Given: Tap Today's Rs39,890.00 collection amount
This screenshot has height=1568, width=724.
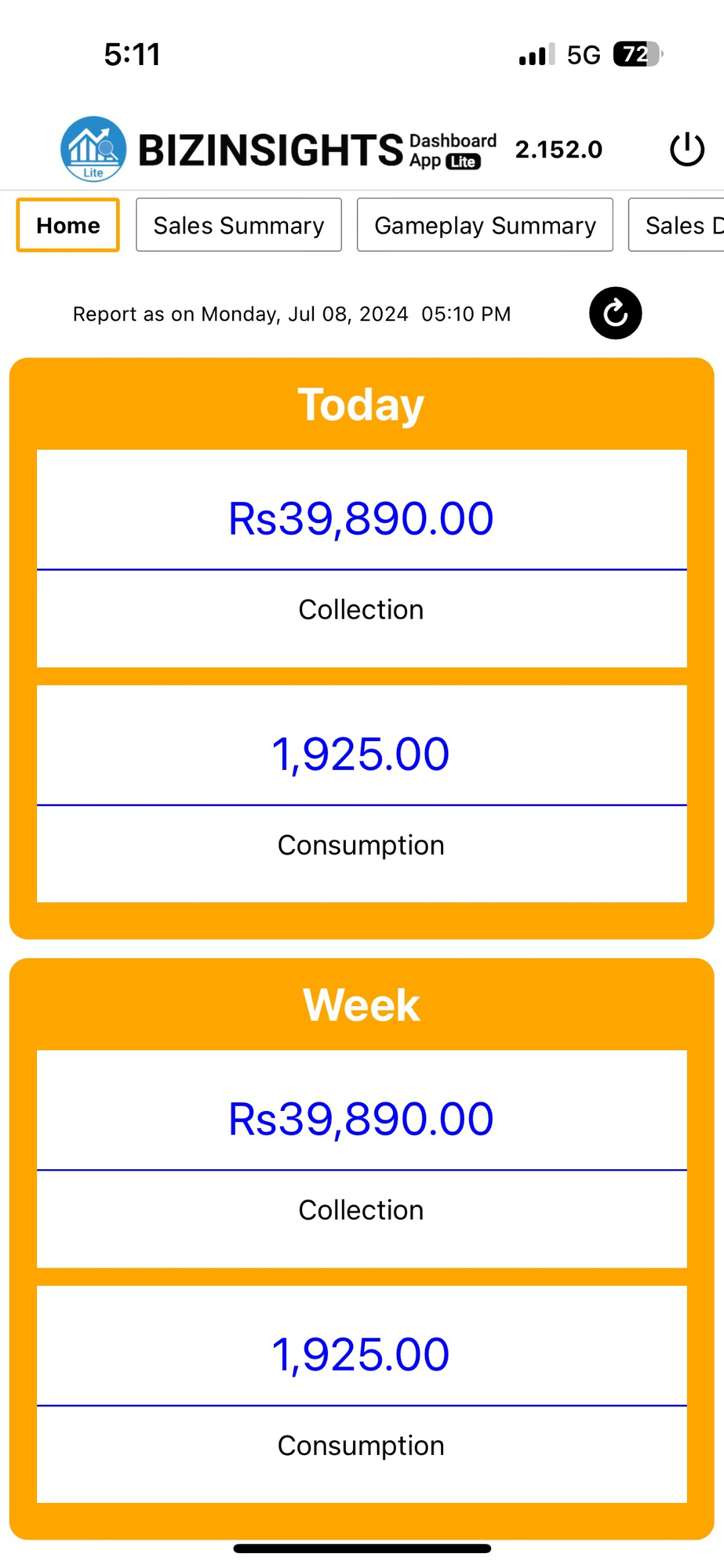Looking at the screenshot, I should pyautogui.click(x=362, y=519).
